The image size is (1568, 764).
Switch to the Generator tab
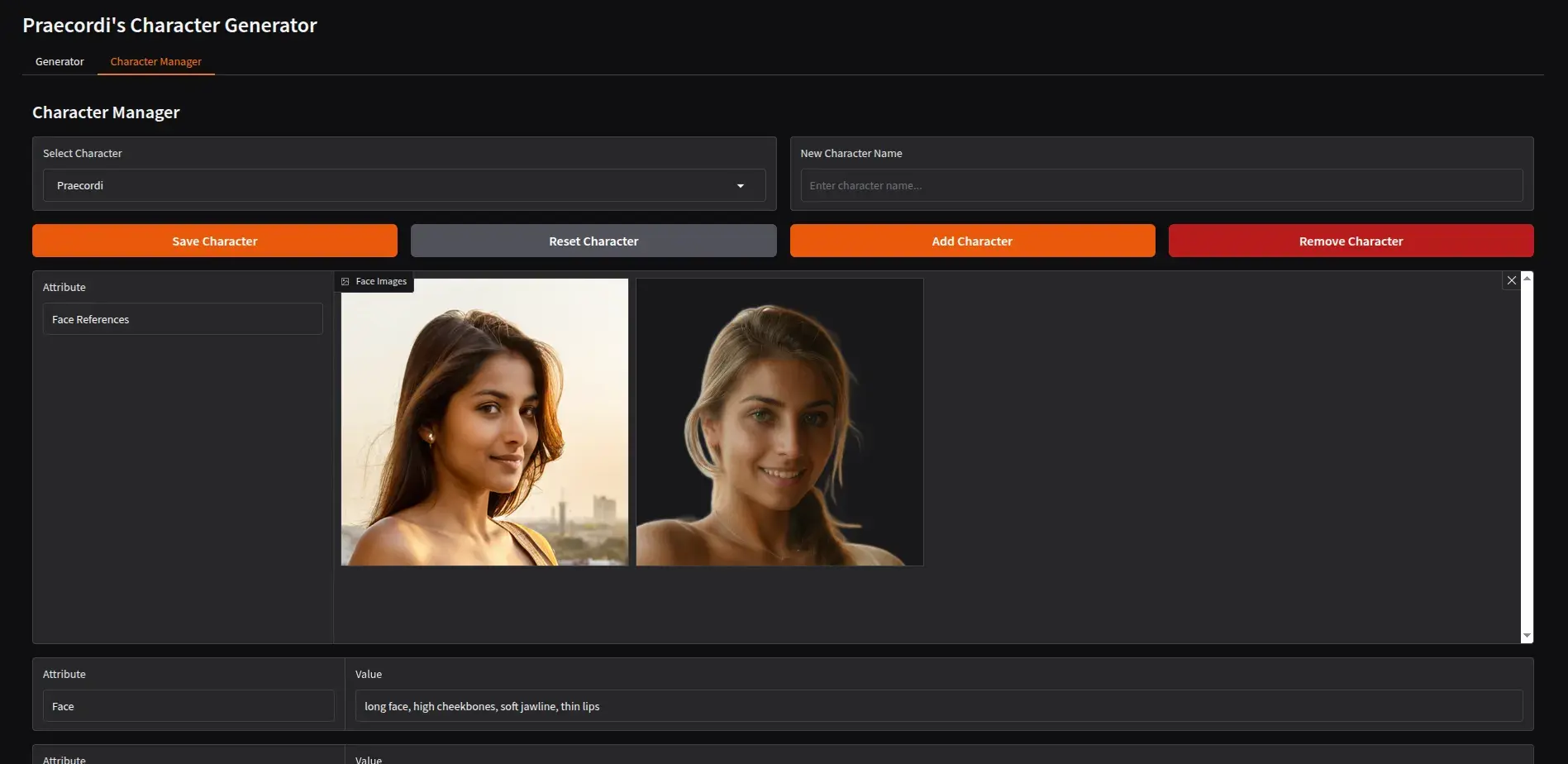point(60,62)
